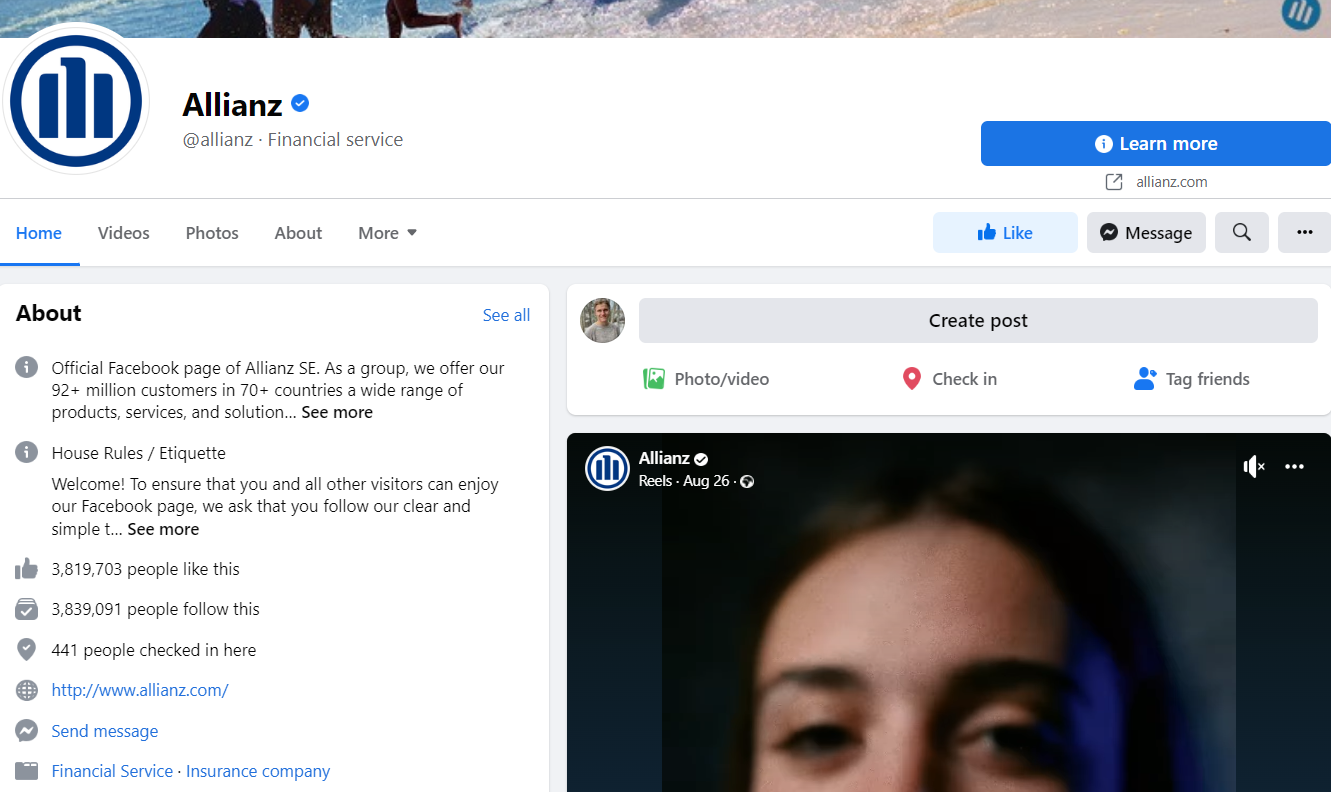This screenshot has width=1331, height=792.
Task: Visit the http://www.allianz.com/ link
Action: coord(139,689)
